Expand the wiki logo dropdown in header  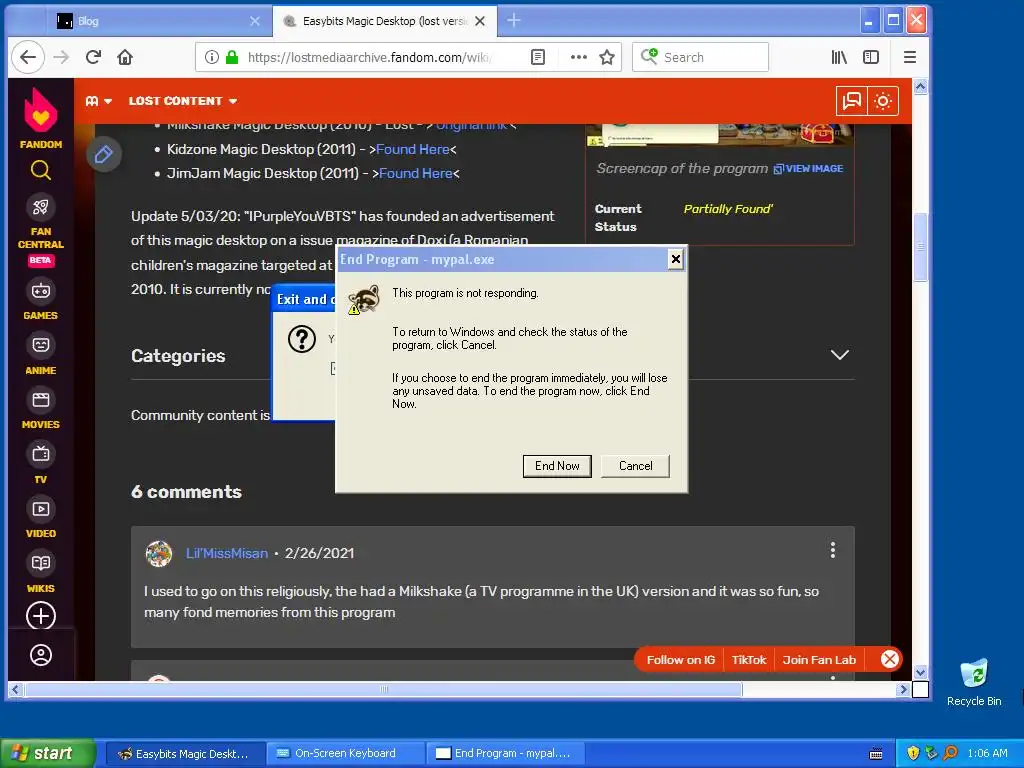click(x=99, y=101)
